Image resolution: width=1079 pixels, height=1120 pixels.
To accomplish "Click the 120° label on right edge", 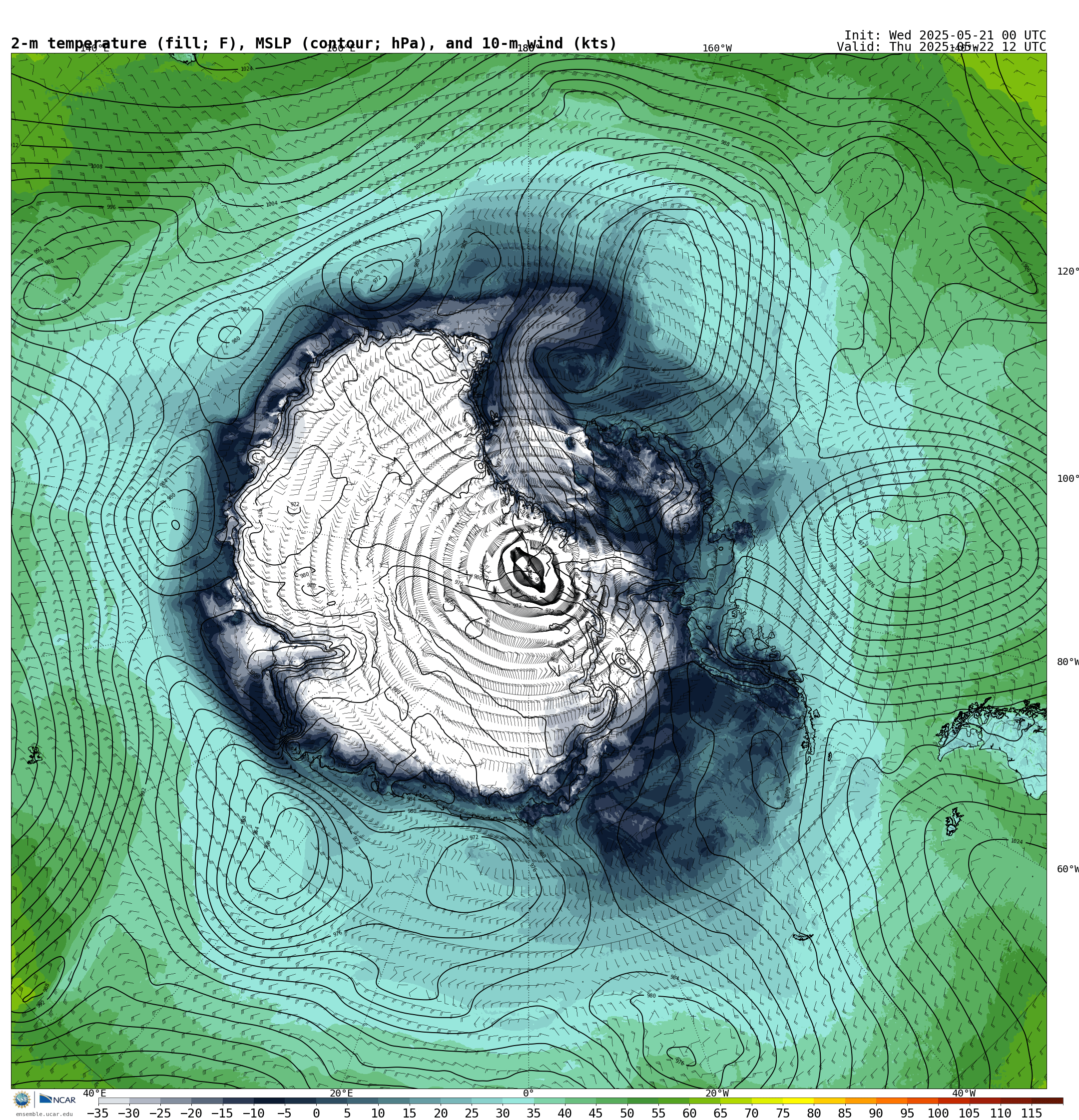I will pos(1068,272).
